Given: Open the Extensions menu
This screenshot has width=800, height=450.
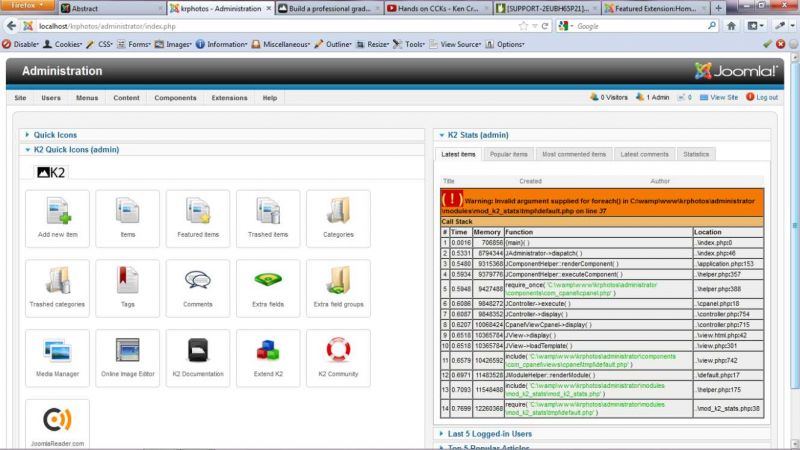Looking at the screenshot, I should pos(230,97).
